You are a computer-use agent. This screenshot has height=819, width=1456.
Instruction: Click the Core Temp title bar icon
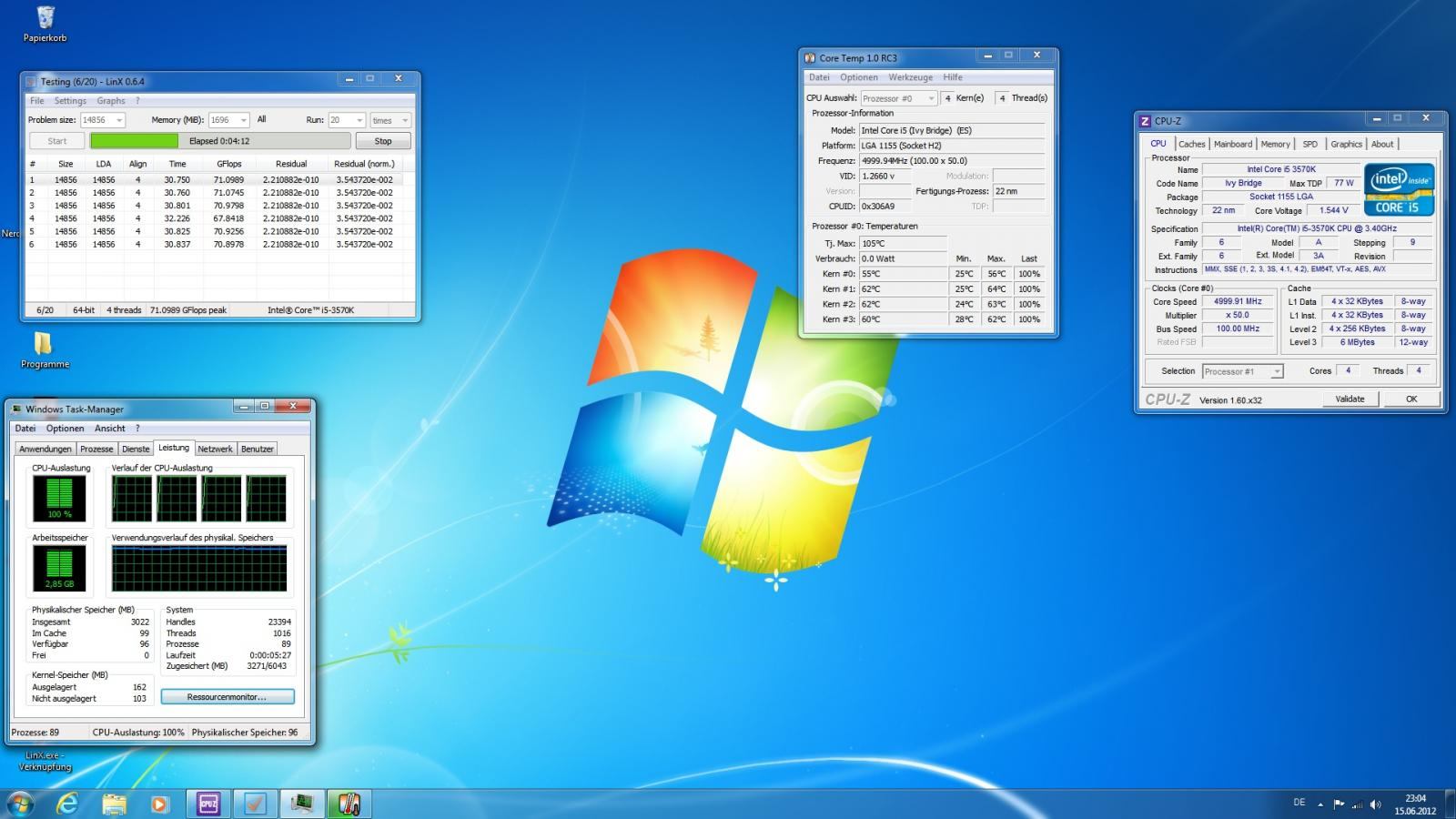pyautogui.click(x=810, y=57)
